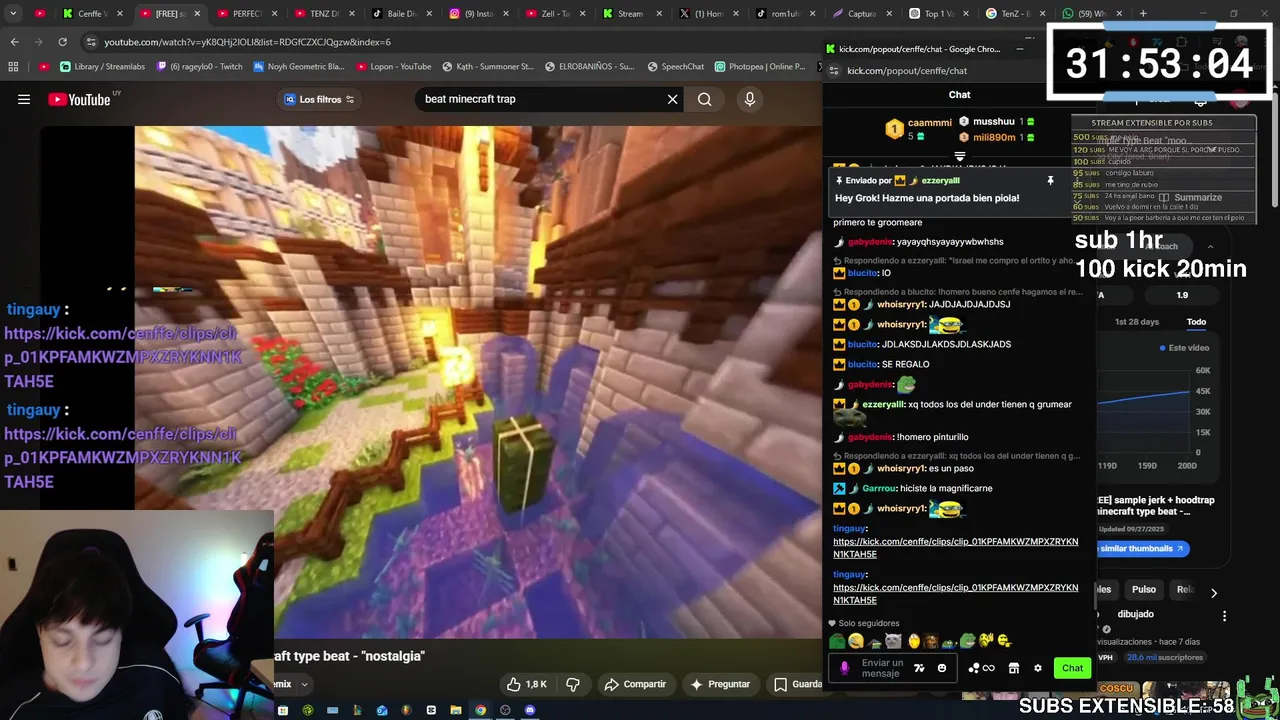Open Discord from the taskbar

[530, 710]
